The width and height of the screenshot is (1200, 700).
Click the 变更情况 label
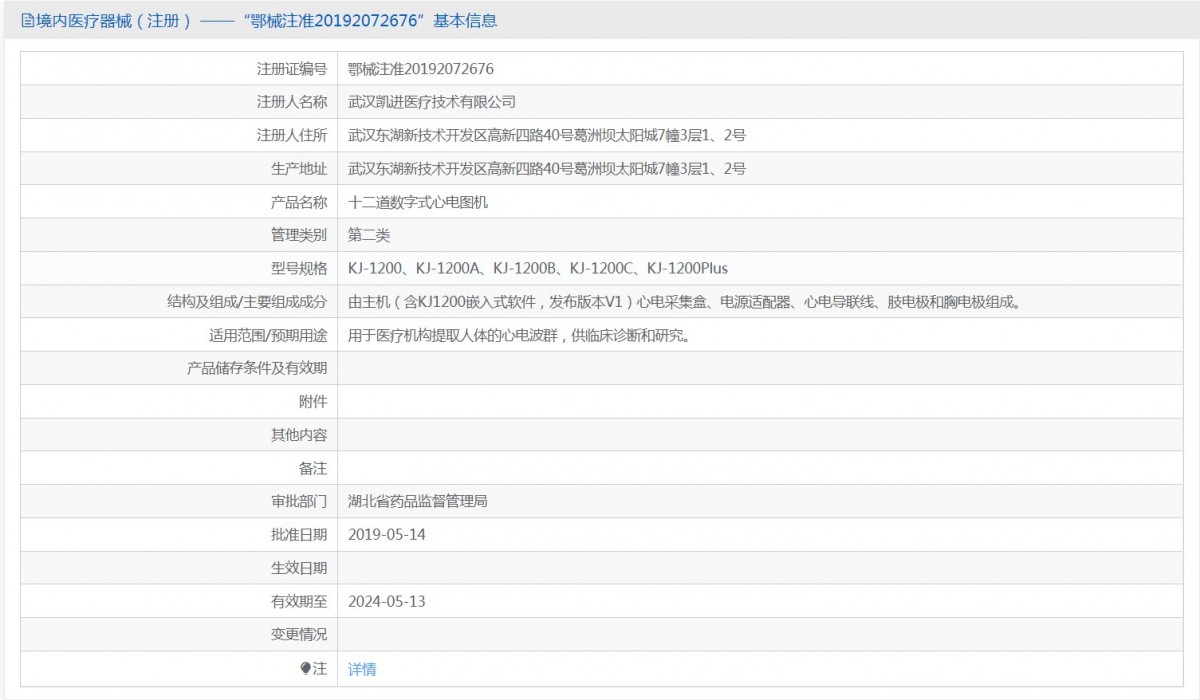tap(299, 634)
